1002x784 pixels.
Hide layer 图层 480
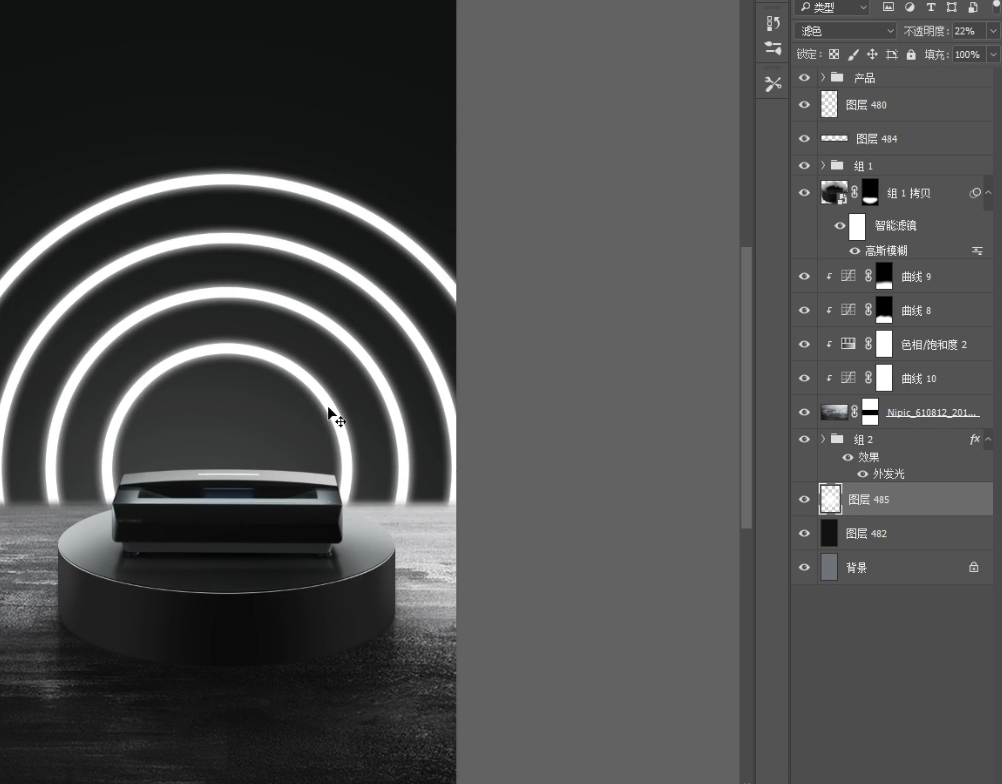pos(805,104)
